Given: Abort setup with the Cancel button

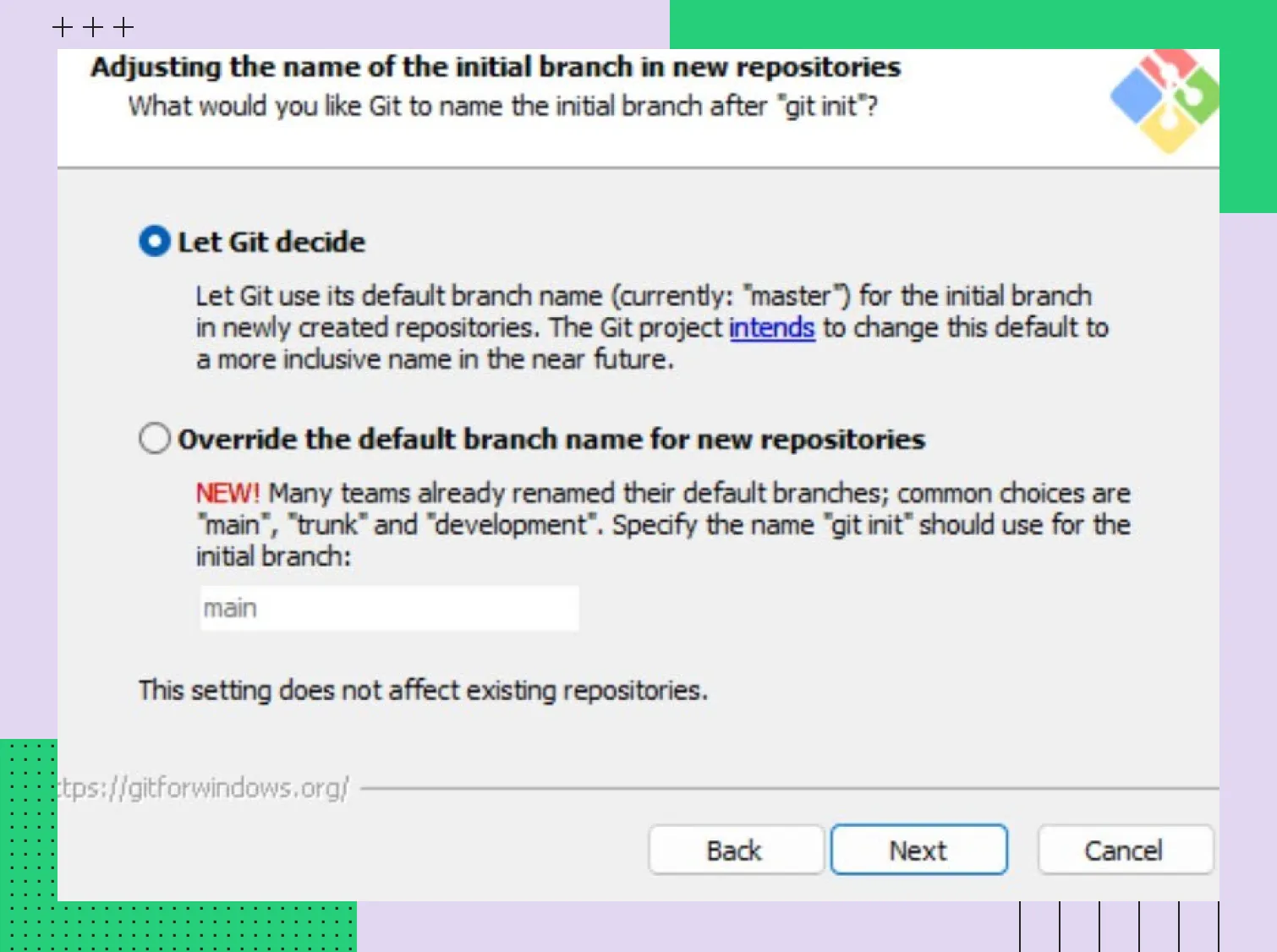Looking at the screenshot, I should (1124, 850).
